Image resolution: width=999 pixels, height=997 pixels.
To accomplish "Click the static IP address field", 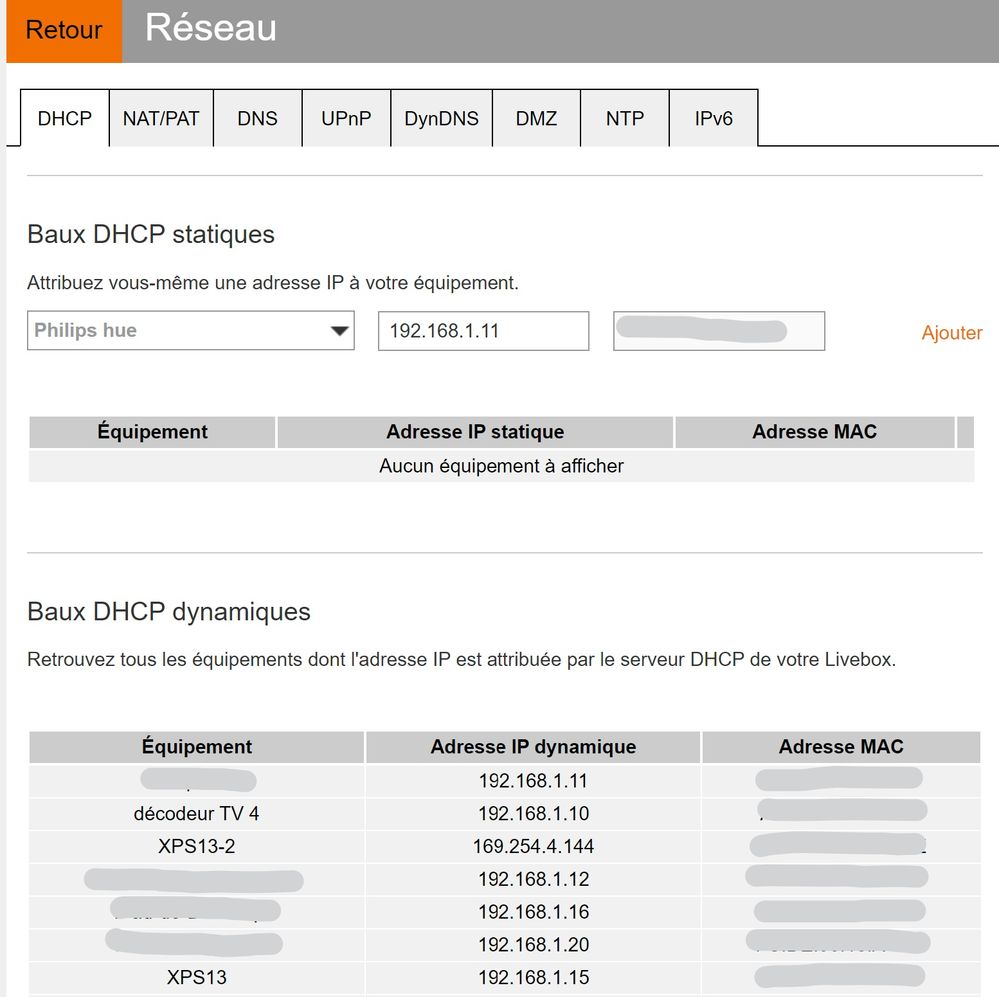I will pos(483,331).
